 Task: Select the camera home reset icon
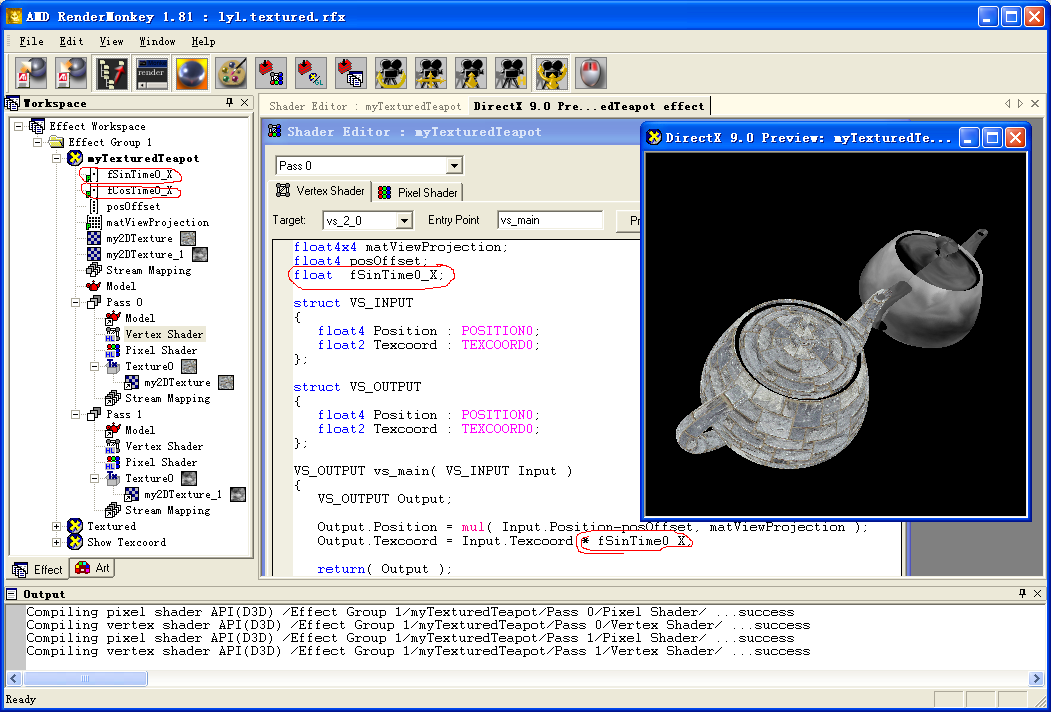[511, 73]
